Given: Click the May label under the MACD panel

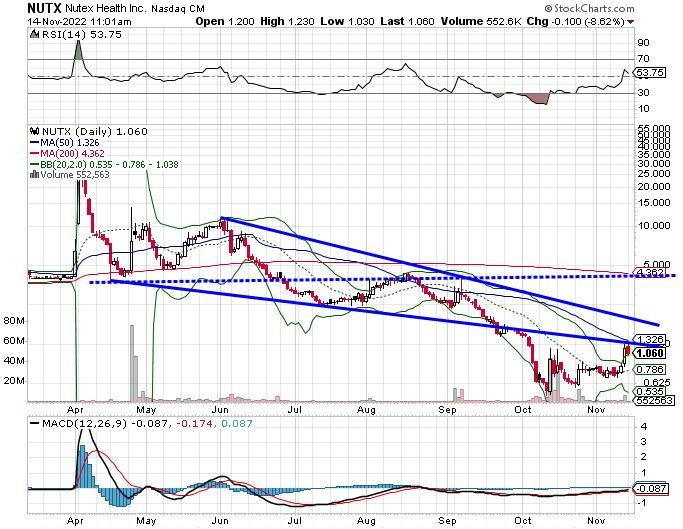Looking at the screenshot, I should [x=146, y=521].
